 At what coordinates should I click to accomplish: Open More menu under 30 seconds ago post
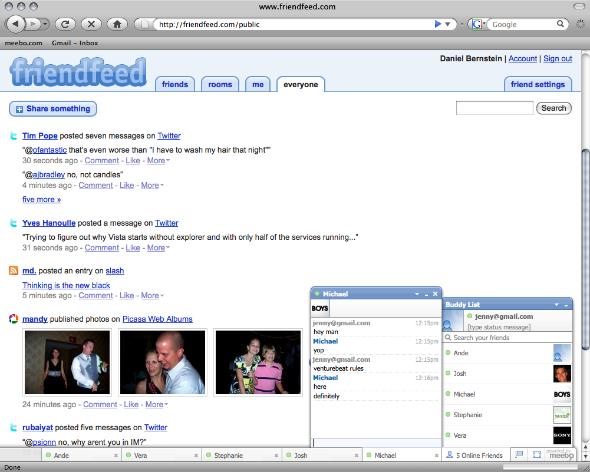[158, 161]
